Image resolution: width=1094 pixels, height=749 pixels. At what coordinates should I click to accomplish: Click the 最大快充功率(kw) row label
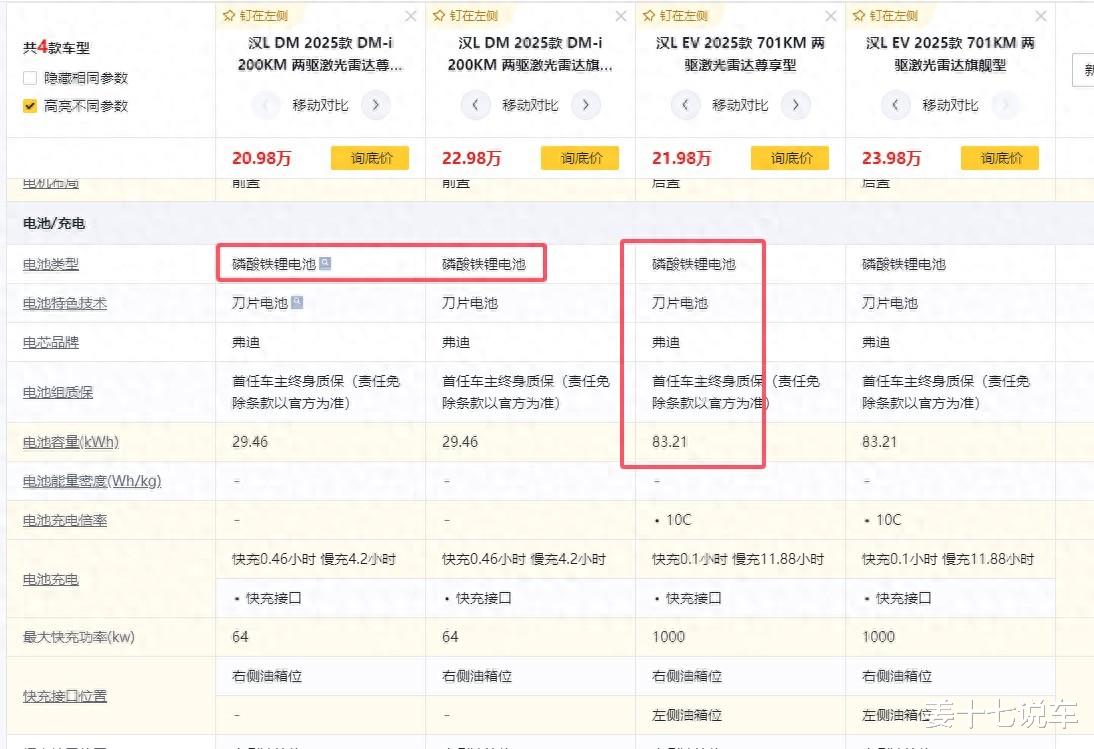point(79,637)
